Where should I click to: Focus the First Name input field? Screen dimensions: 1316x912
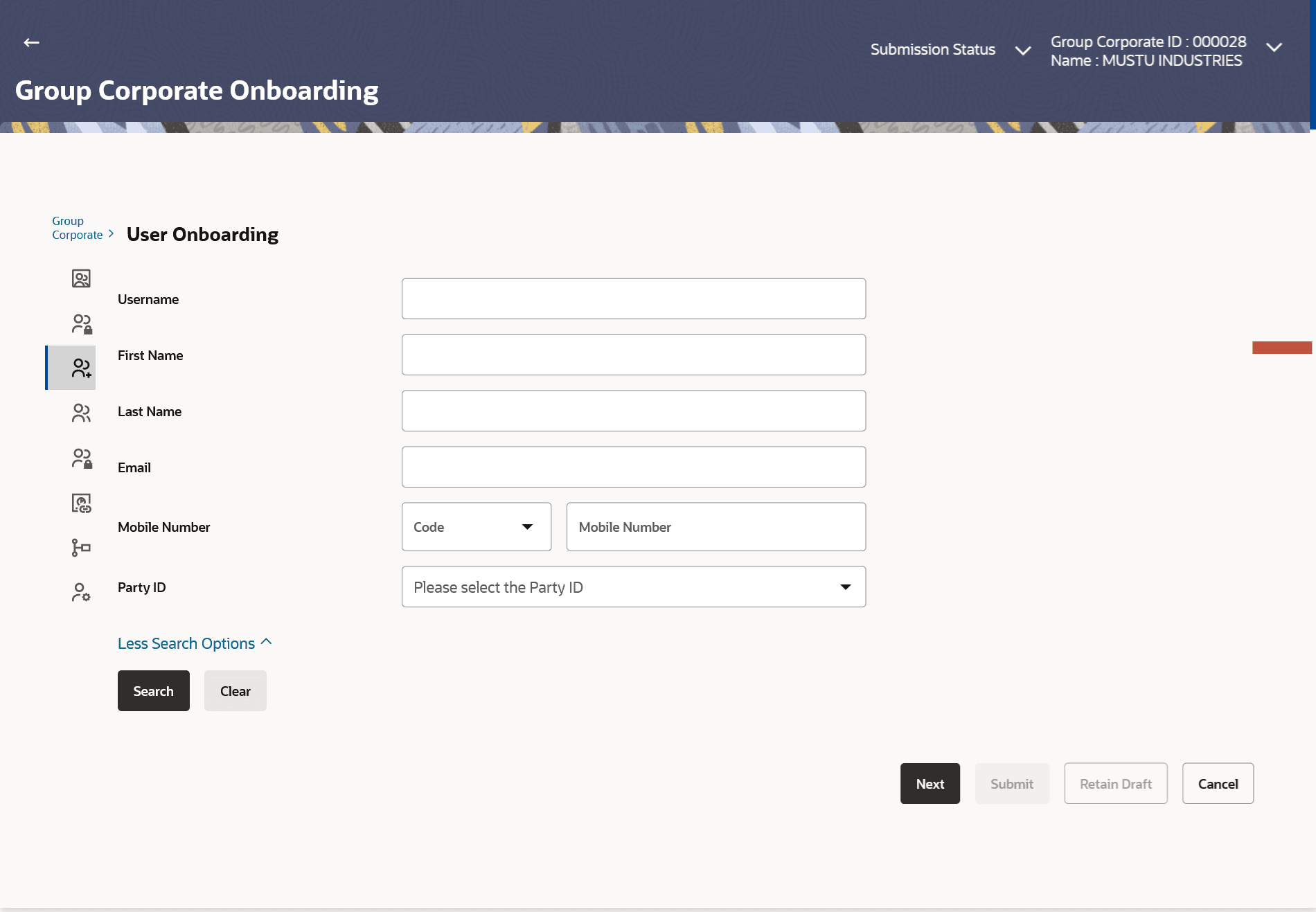[x=634, y=355]
